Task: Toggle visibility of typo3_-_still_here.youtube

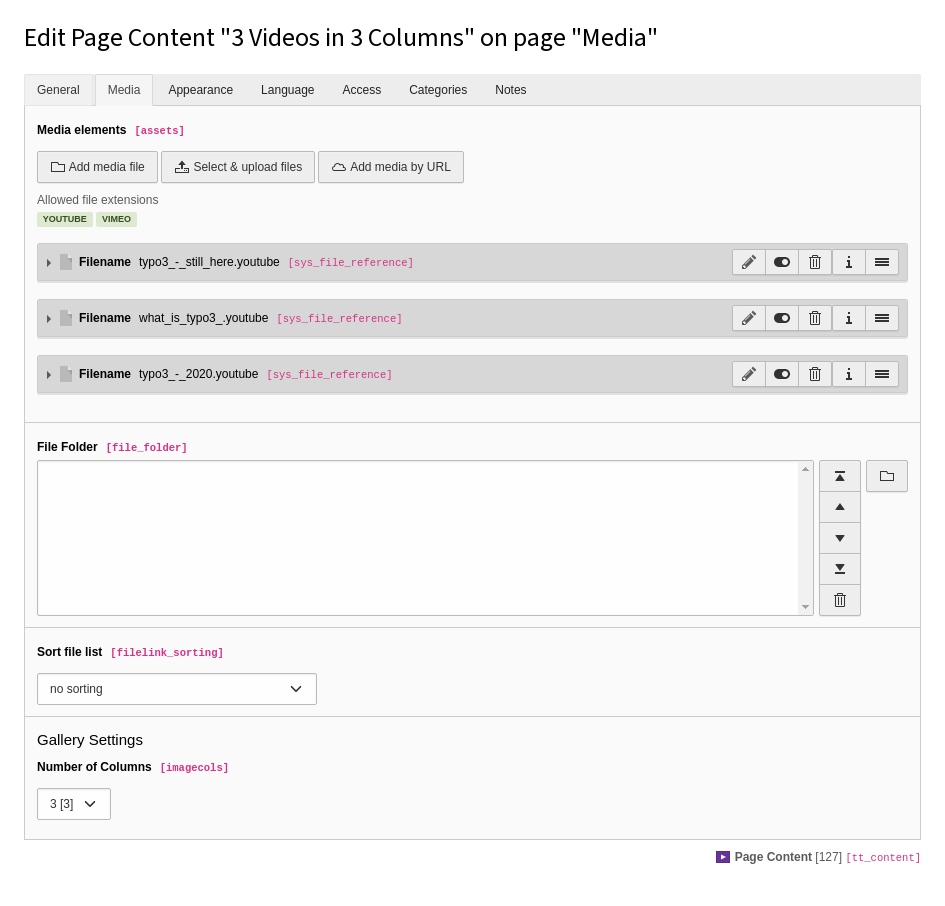Action: (782, 262)
